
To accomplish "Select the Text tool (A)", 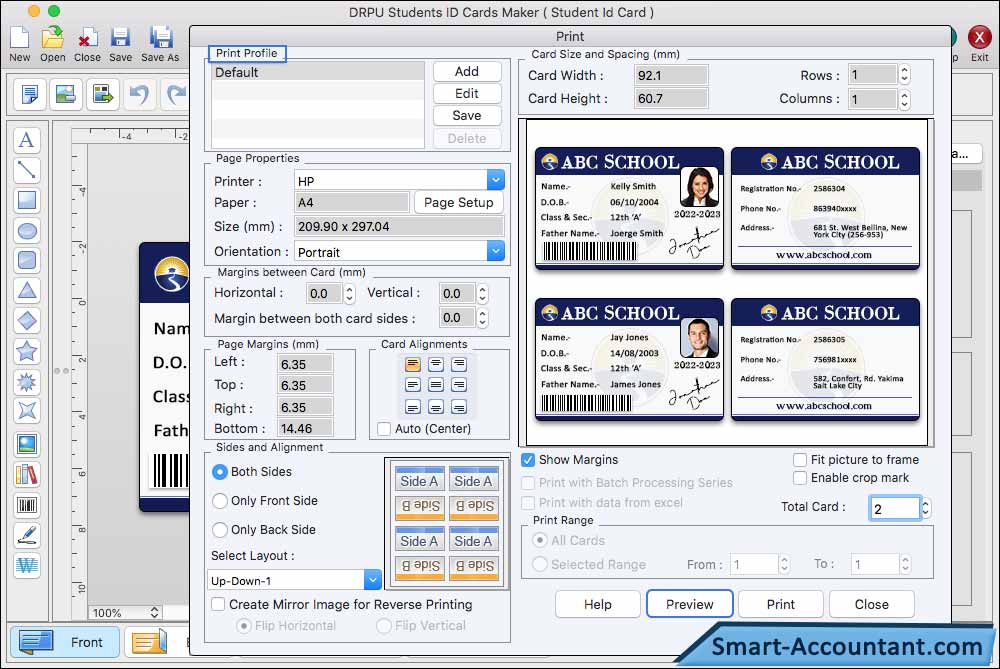I will point(27,140).
